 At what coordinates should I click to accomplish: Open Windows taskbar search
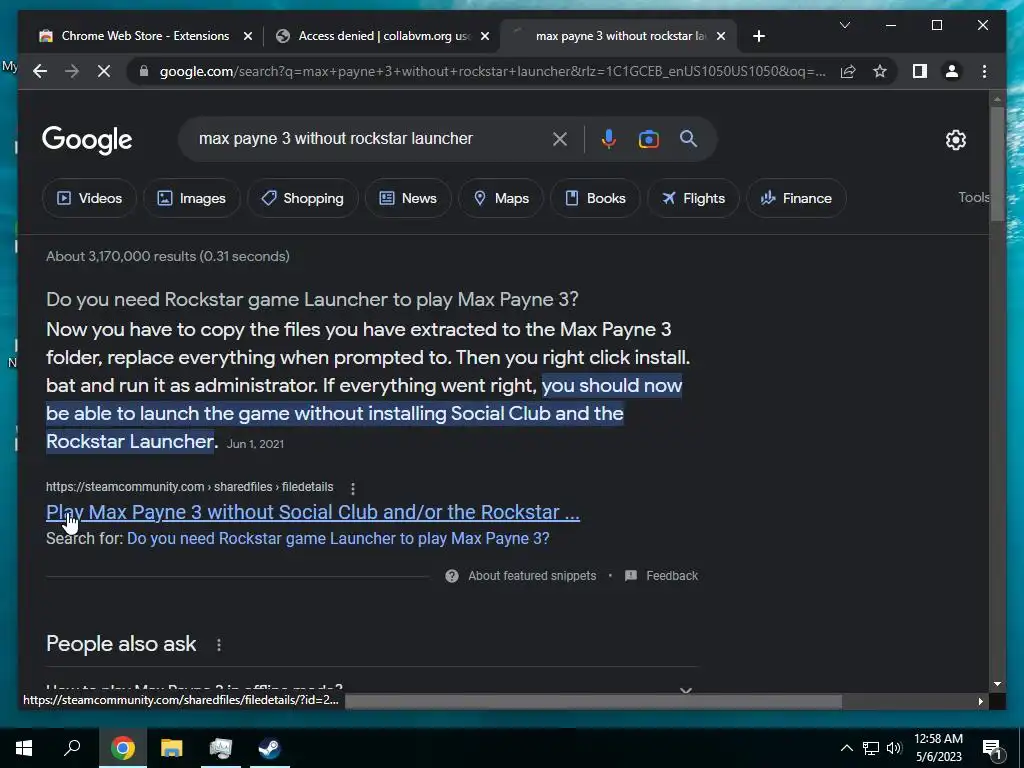[x=72, y=748]
